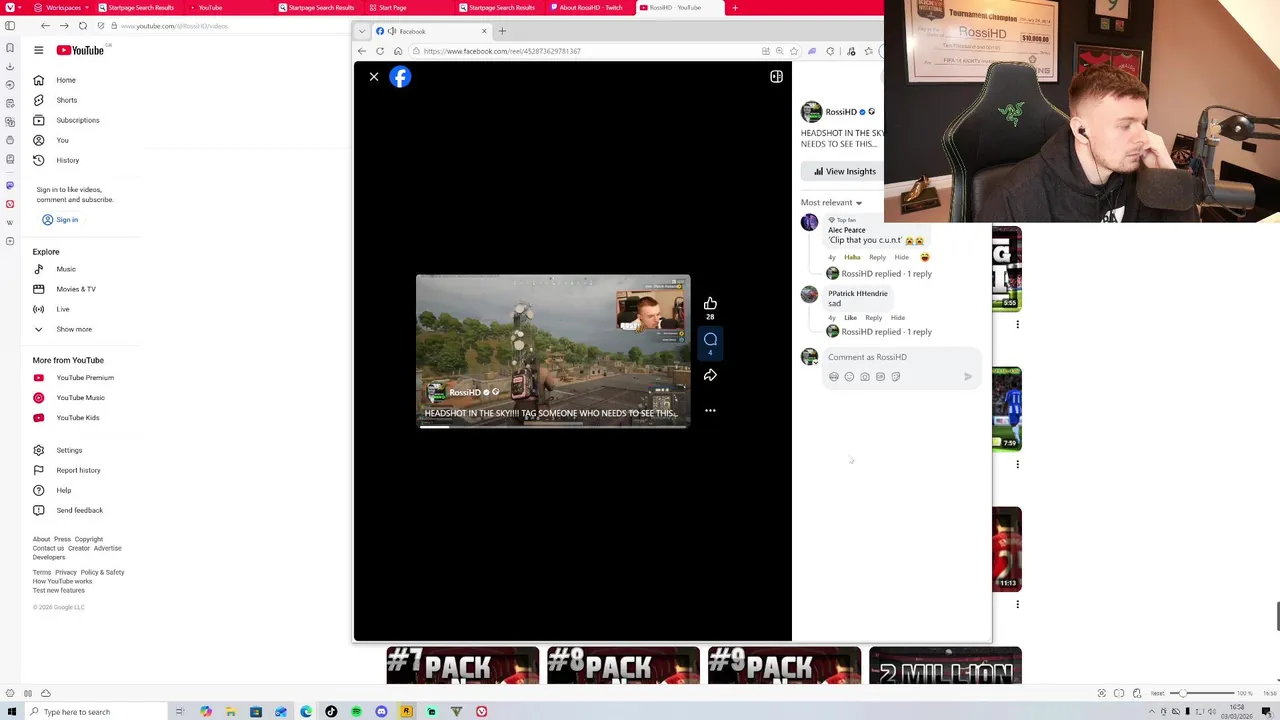Click the YouTube logo
The image size is (1280, 720).
pyautogui.click(x=80, y=50)
